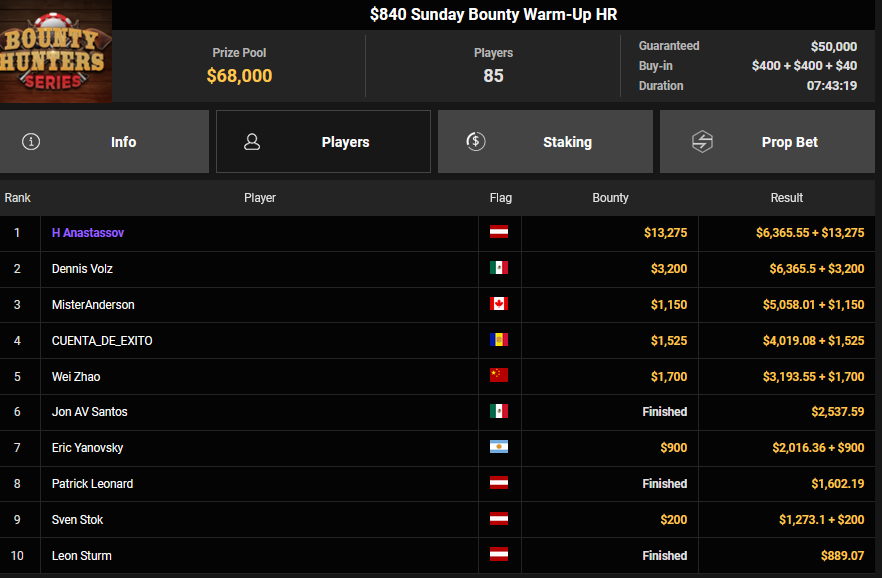This screenshot has width=882, height=578.
Task: Click the Bounty Hunters Series logo
Action: tap(56, 51)
